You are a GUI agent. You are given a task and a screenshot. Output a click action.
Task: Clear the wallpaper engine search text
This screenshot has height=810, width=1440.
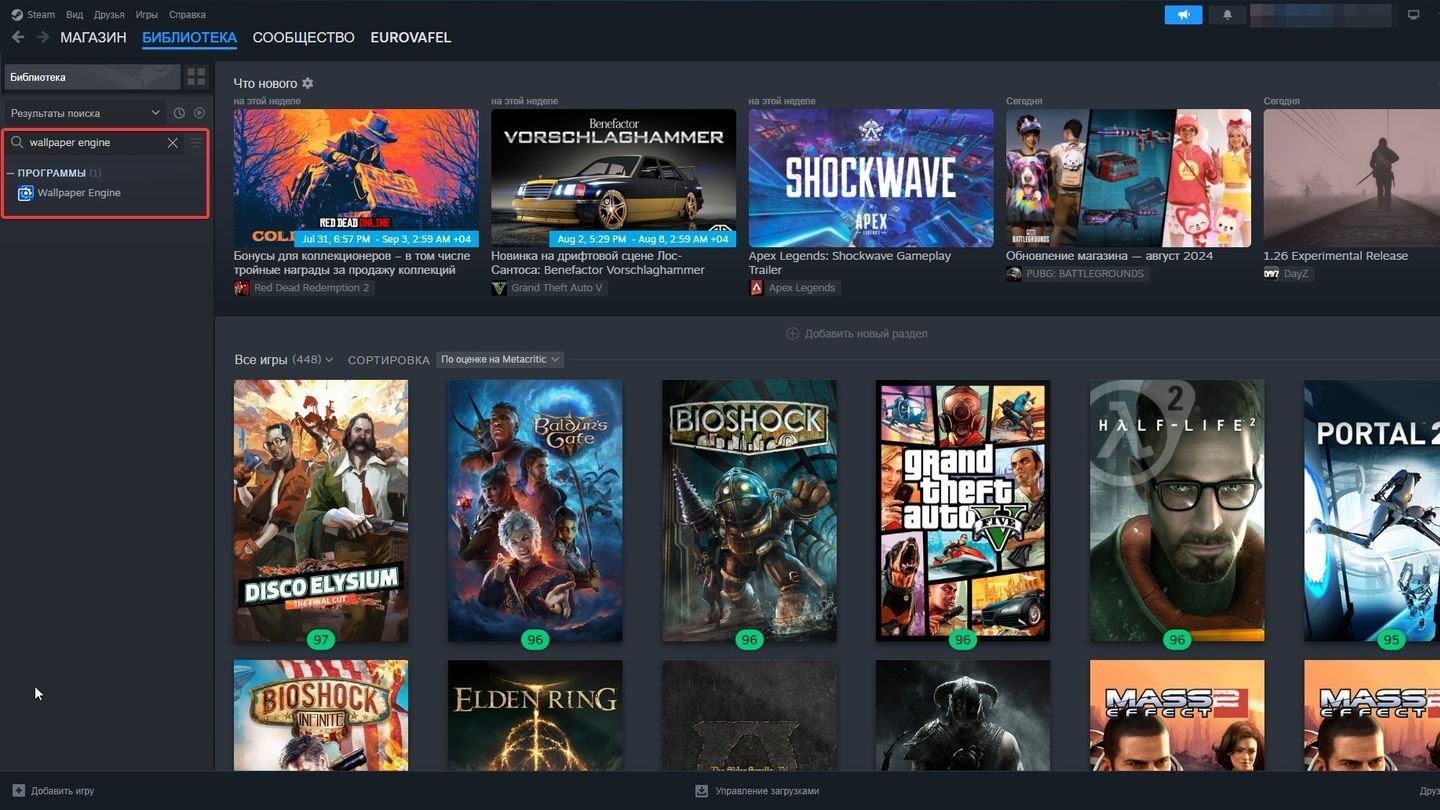(173, 143)
